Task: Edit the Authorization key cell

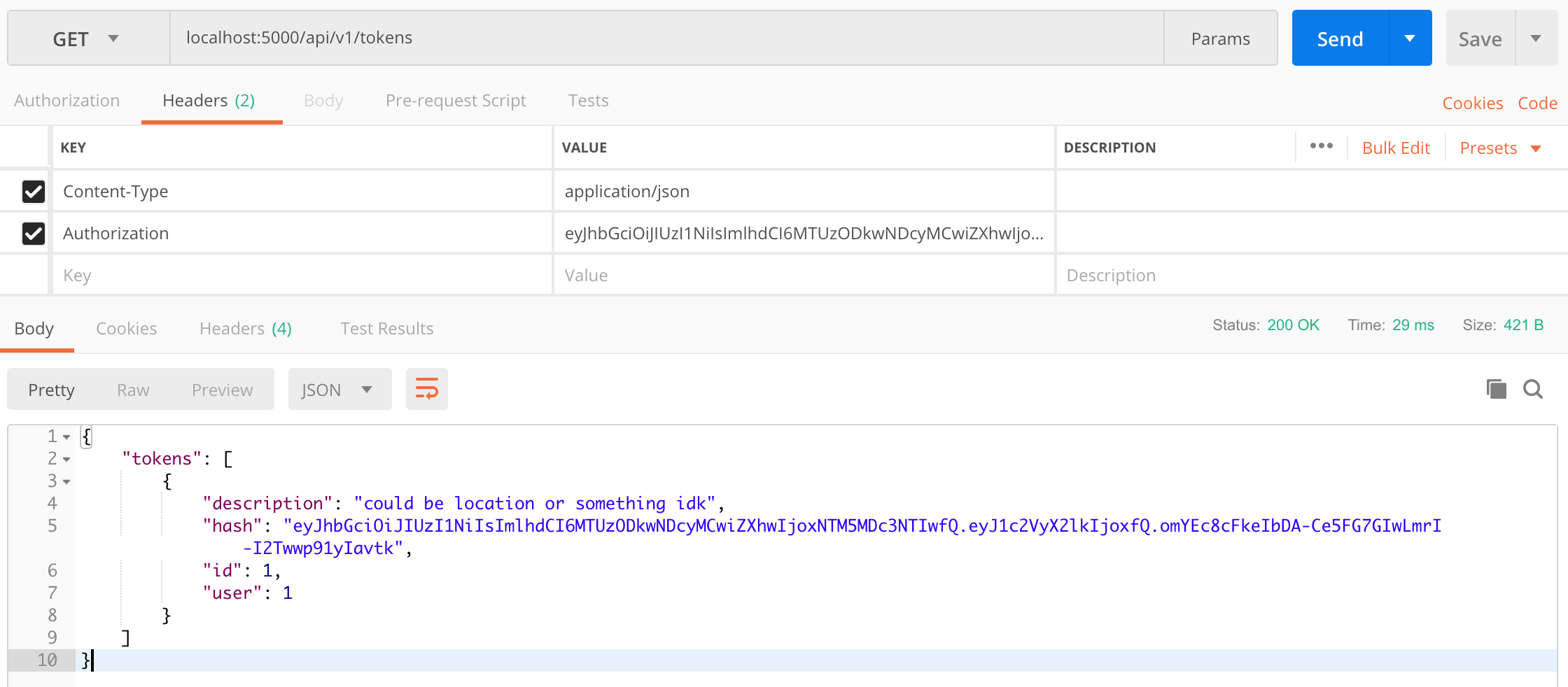Action: click(x=302, y=233)
